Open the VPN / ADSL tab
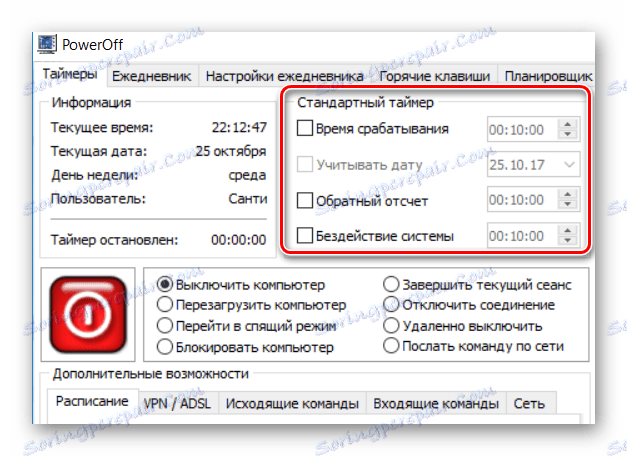This screenshot has width=627, height=456. [x=177, y=404]
